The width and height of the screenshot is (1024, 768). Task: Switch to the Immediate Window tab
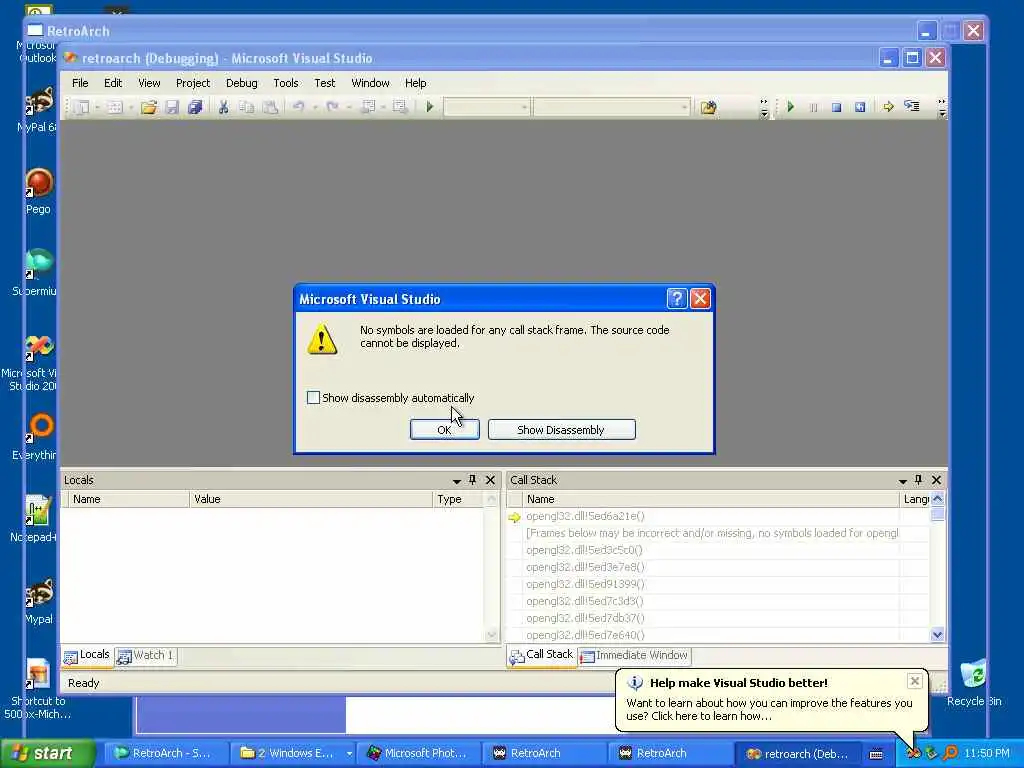coord(634,655)
